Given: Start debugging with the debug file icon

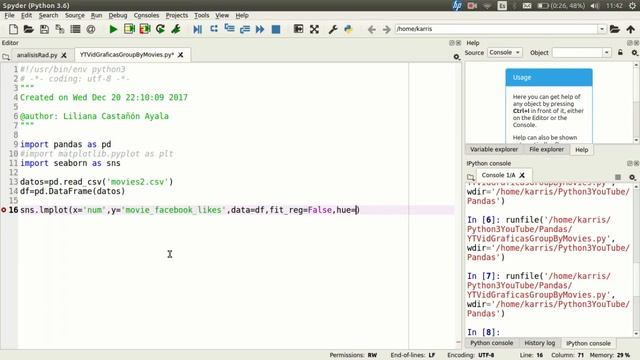Looking at the screenshot, I should 198,29.
